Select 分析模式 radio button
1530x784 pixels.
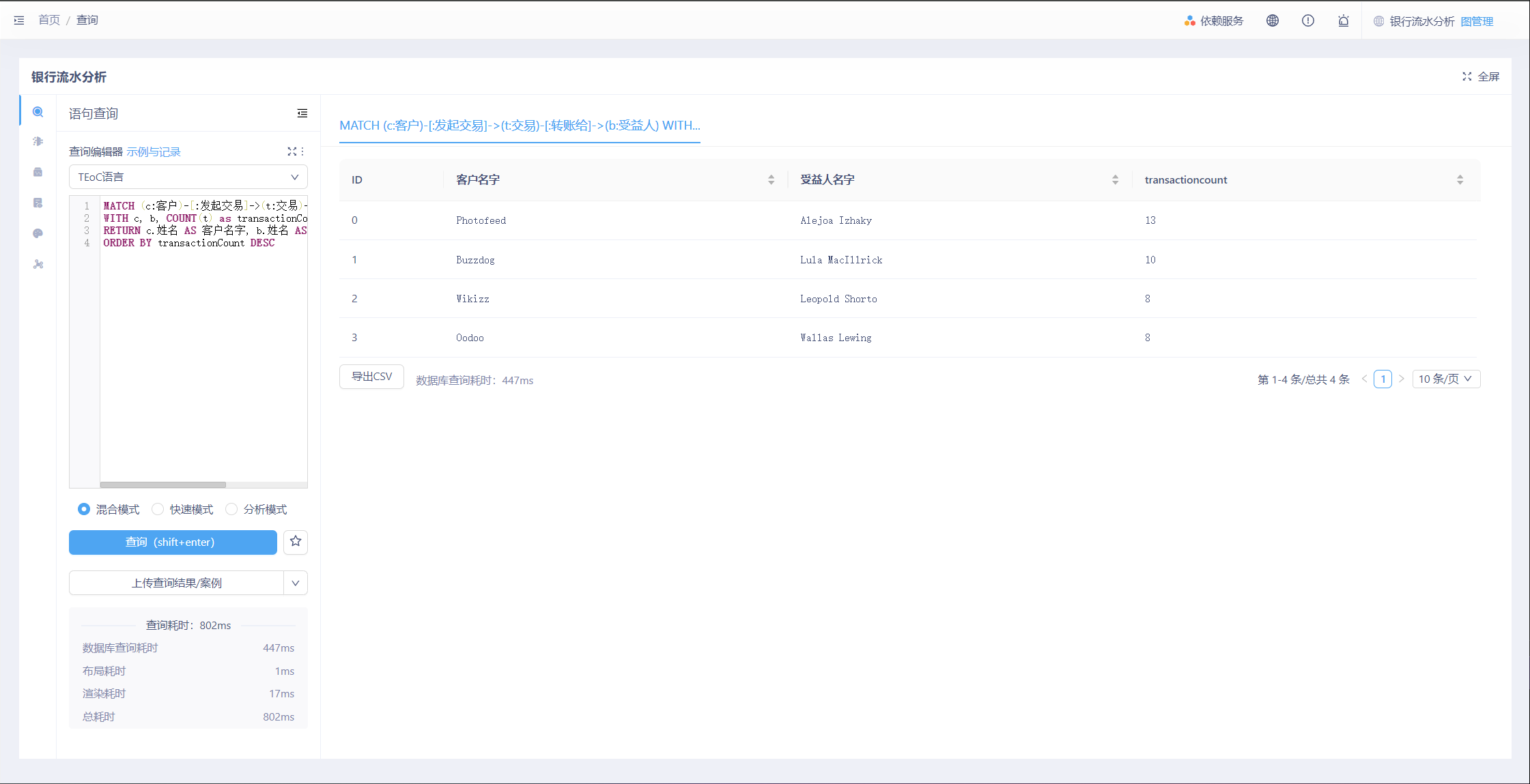tap(231, 509)
